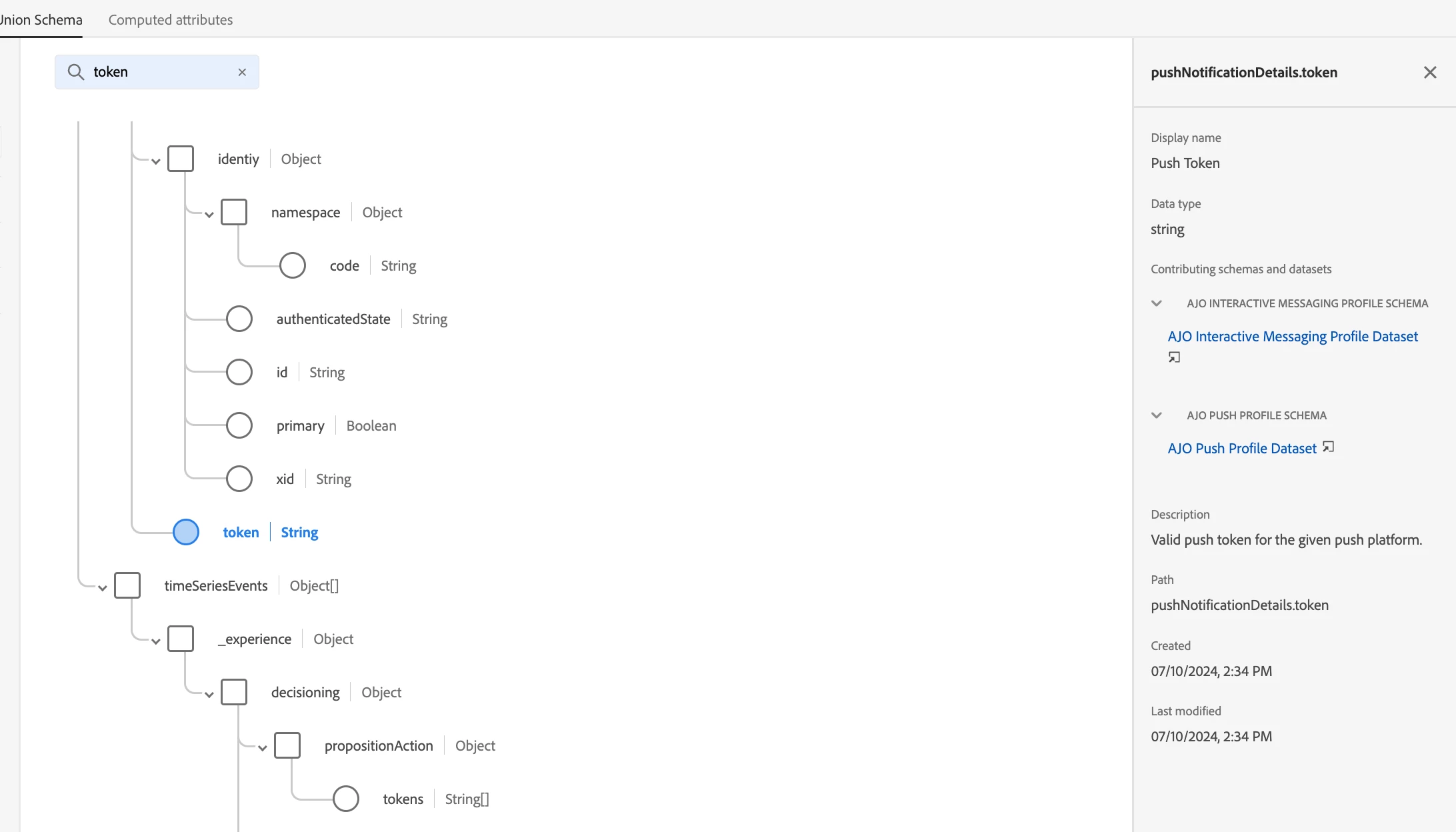Click the external link icon beside AJO Push Profile Dataset
1456x832 pixels.
click(1328, 447)
